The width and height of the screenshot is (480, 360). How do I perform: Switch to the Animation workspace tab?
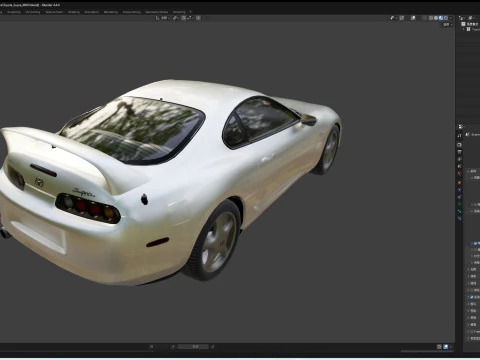click(x=92, y=12)
